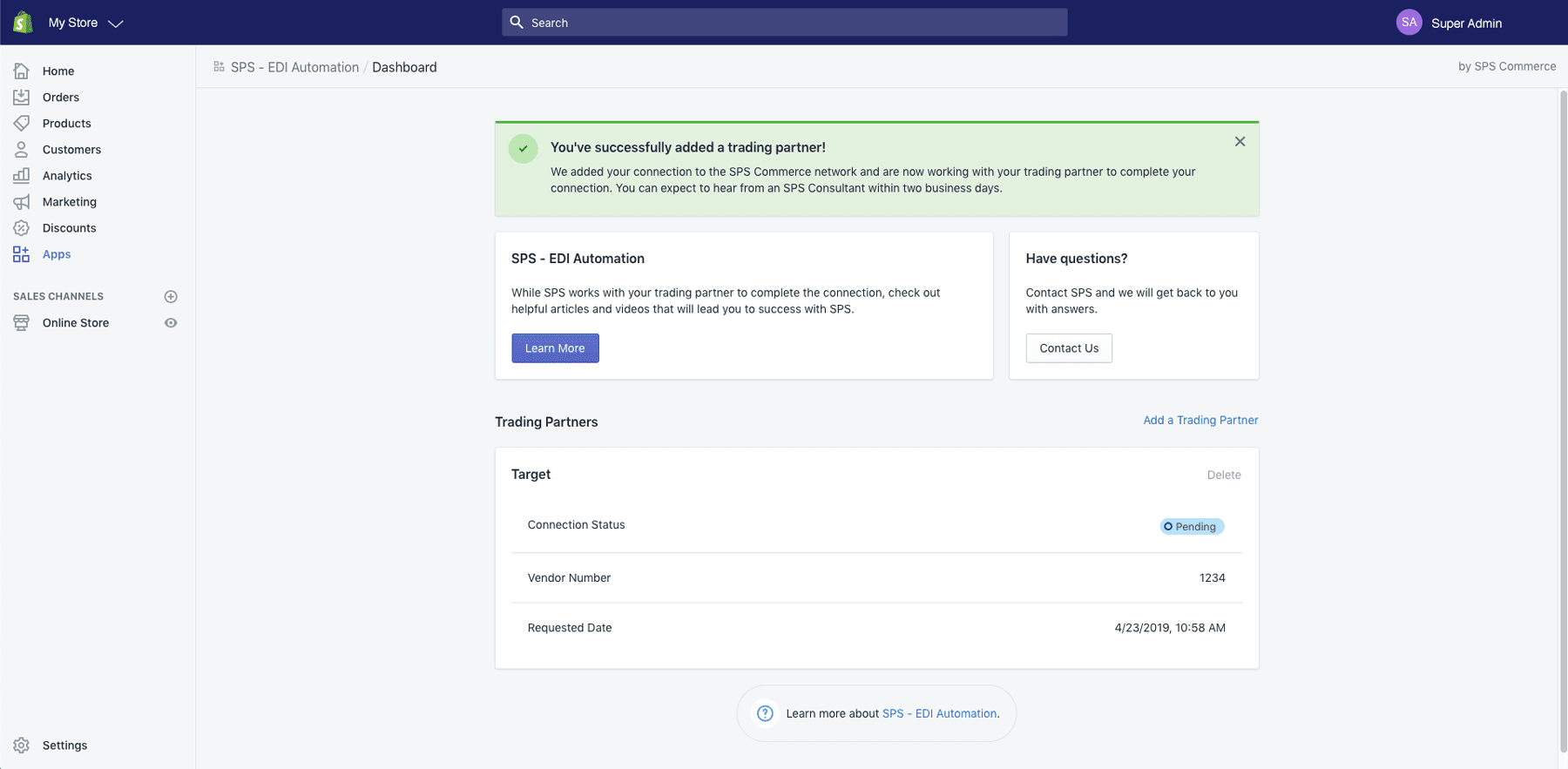
Task: Delete the Target trading partner
Action: coord(1224,475)
